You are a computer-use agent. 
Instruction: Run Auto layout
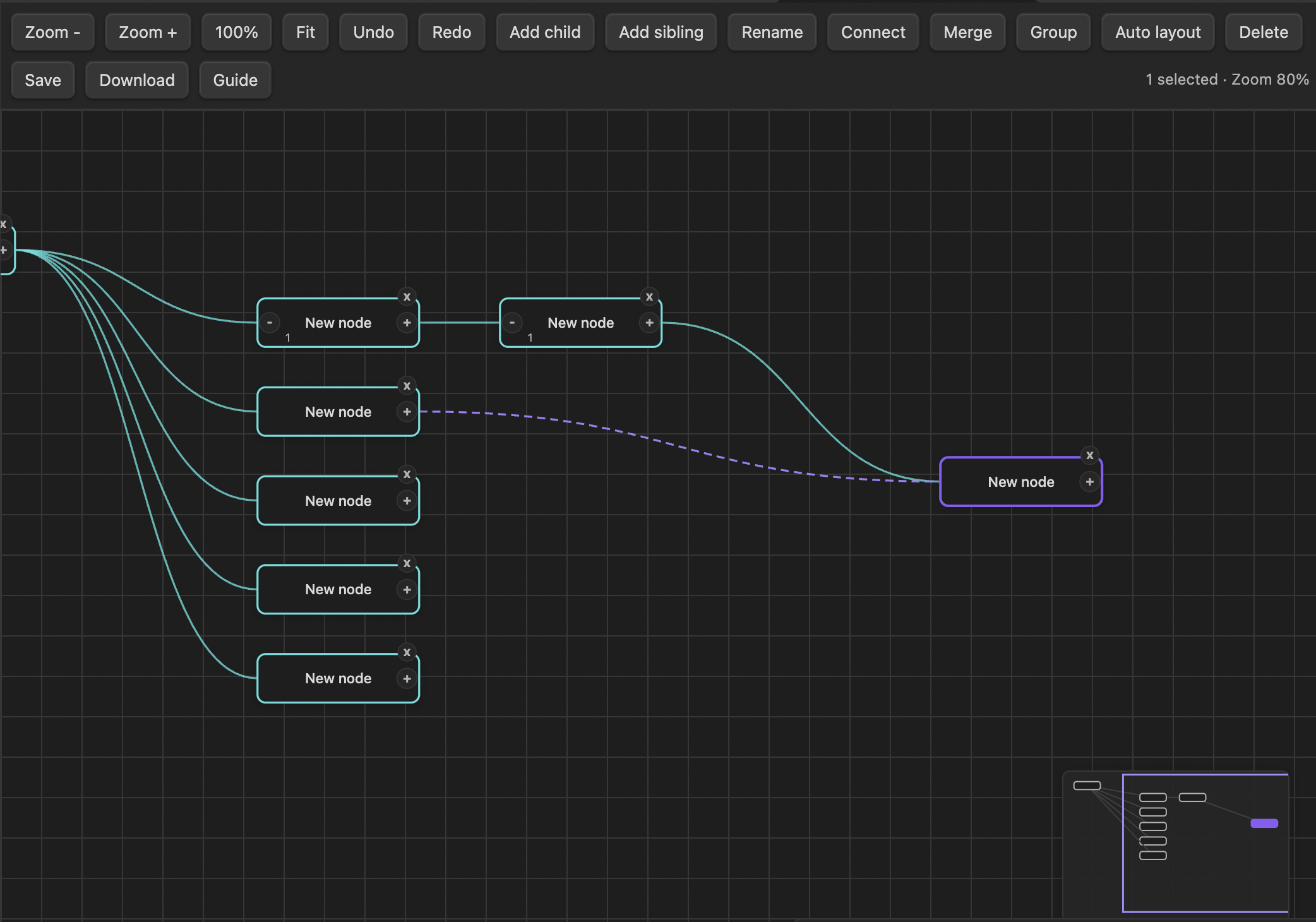click(x=1158, y=32)
